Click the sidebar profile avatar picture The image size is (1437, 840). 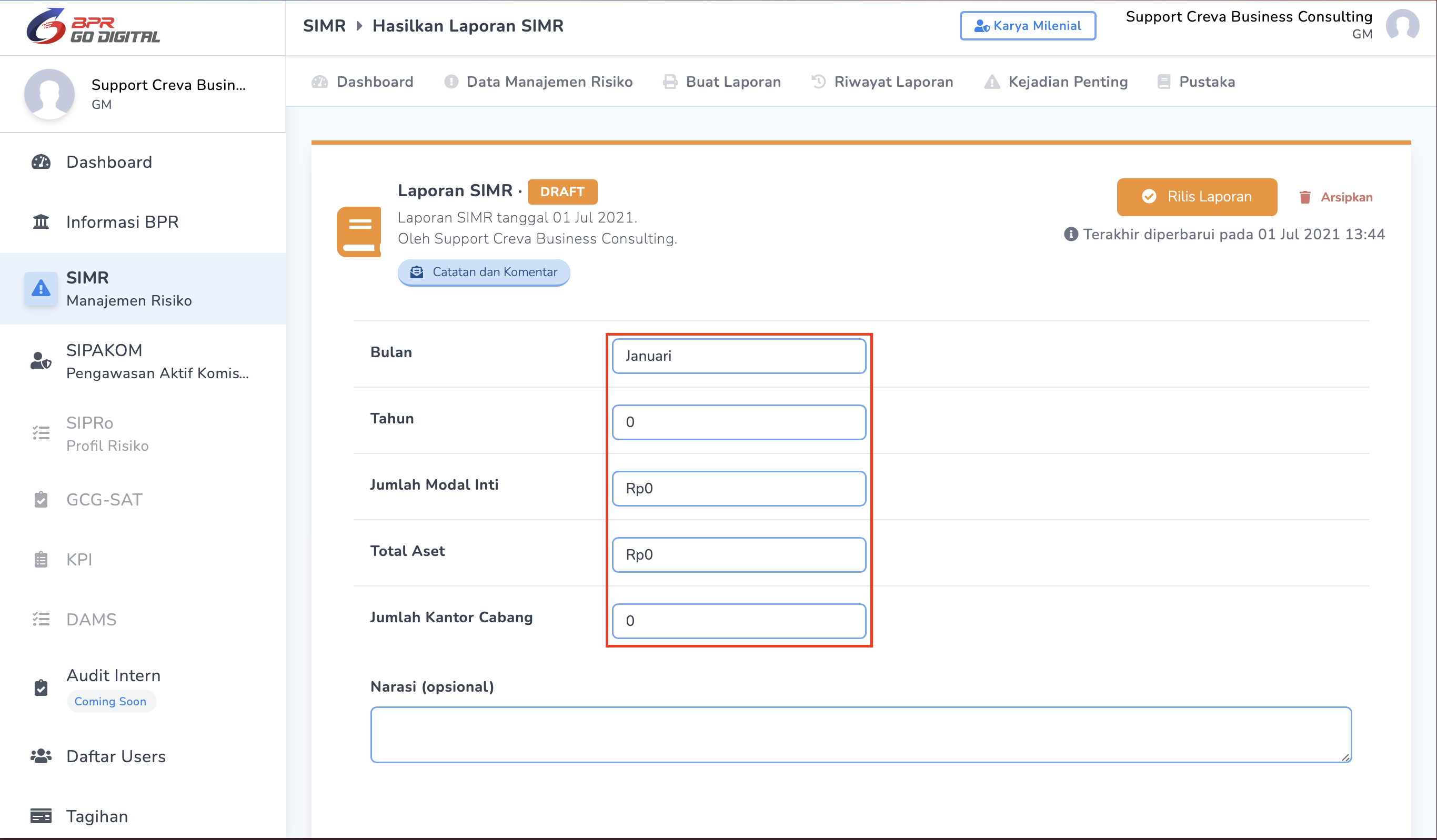[49, 94]
